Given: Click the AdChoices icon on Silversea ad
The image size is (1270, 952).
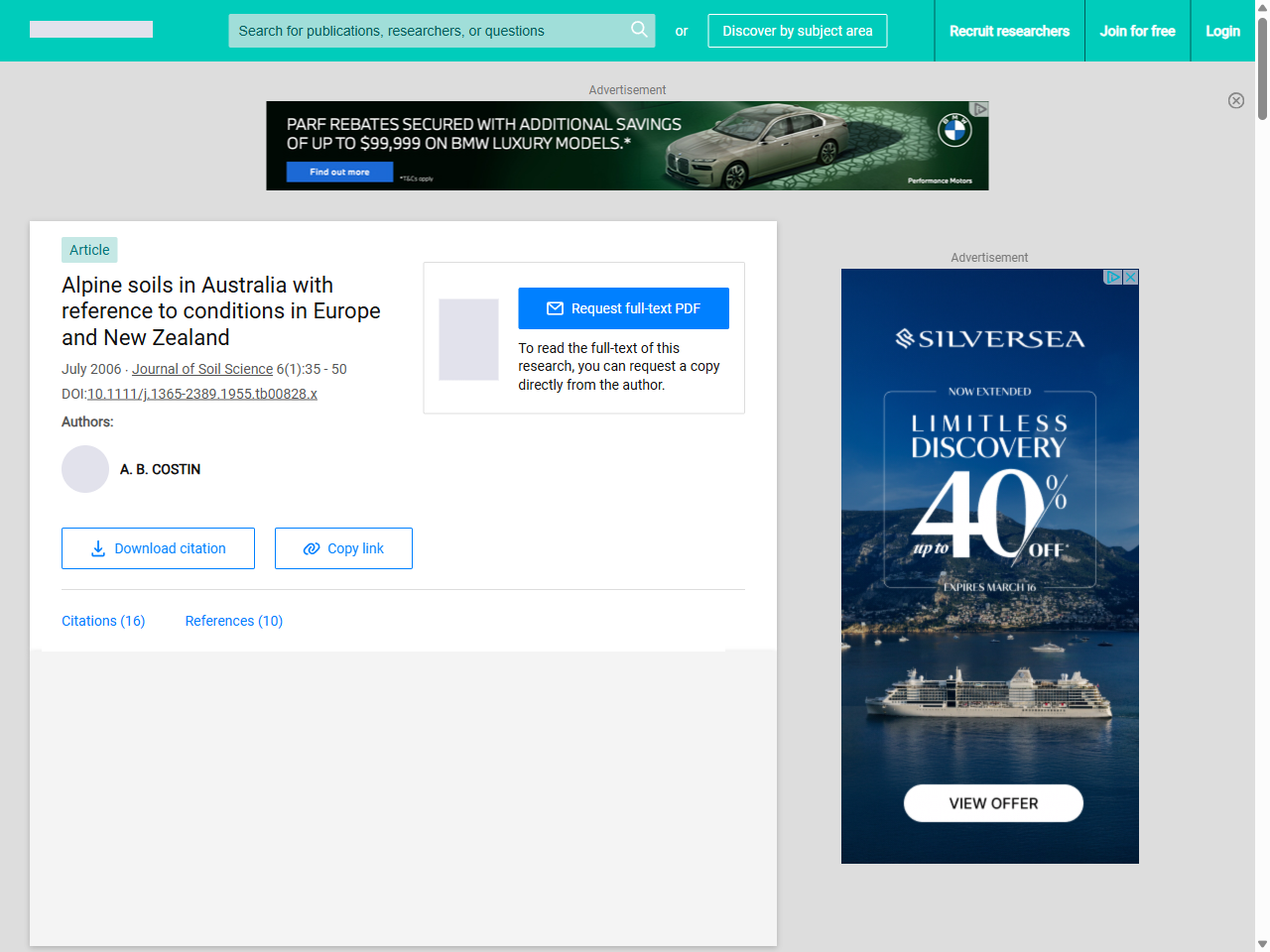Looking at the screenshot, I should click(1113, 278).
